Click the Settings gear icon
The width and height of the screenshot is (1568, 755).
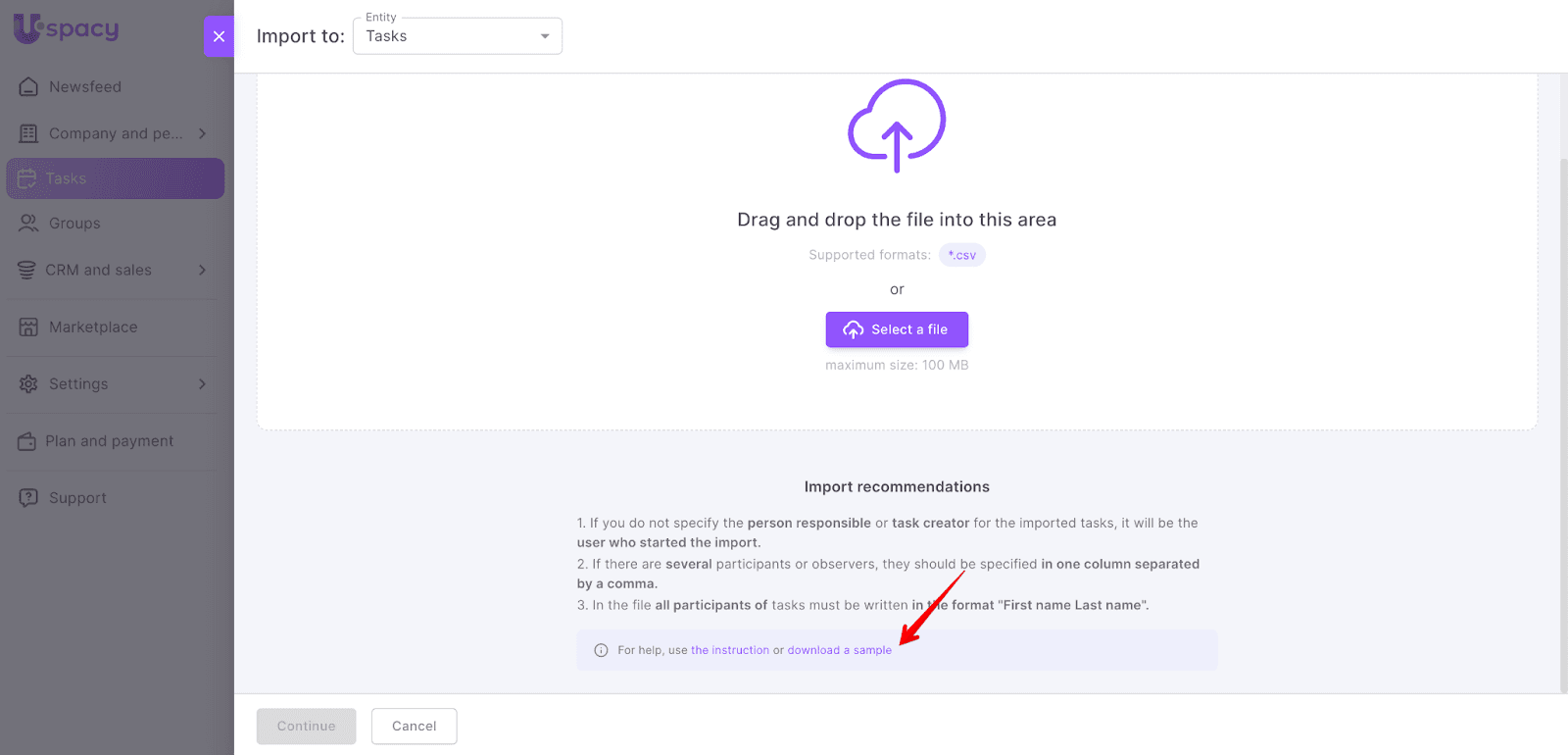click(x=28, y=384)
